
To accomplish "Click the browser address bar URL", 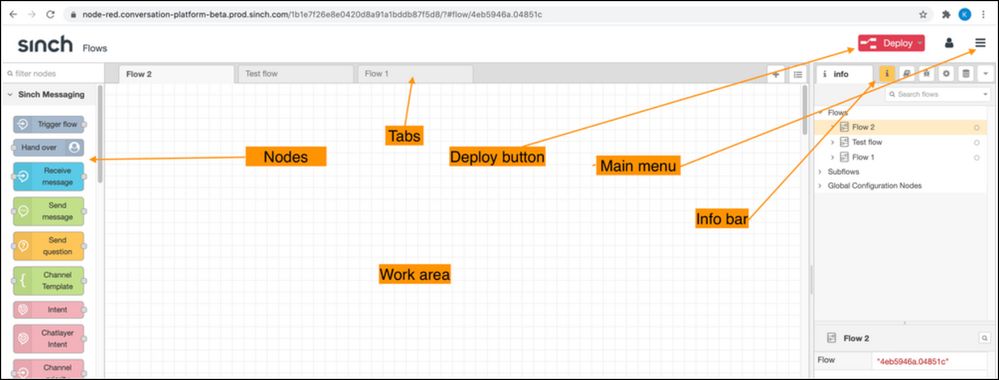I will pyautogui.click(x=312, y=13).
